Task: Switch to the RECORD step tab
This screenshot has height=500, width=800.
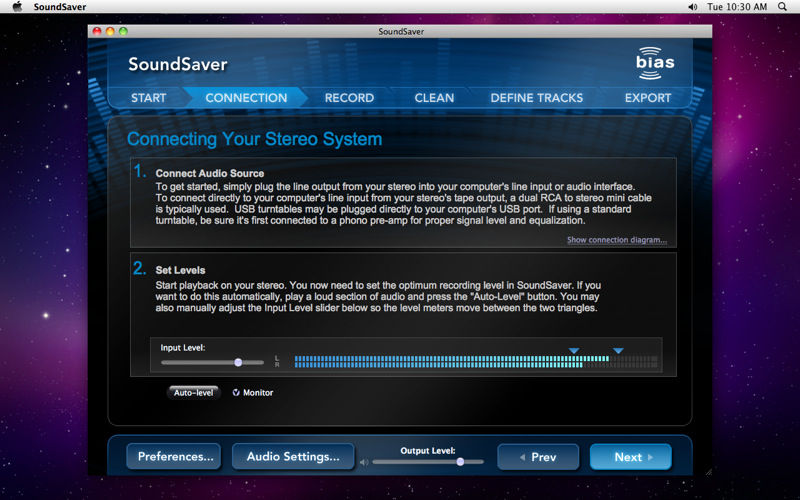Action: 349,98
